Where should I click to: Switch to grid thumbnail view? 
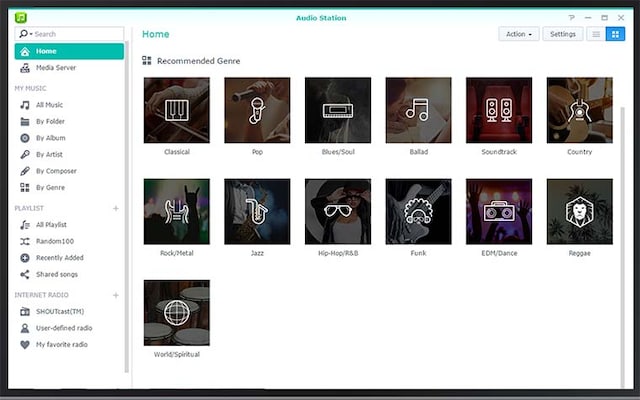[615, 34]
